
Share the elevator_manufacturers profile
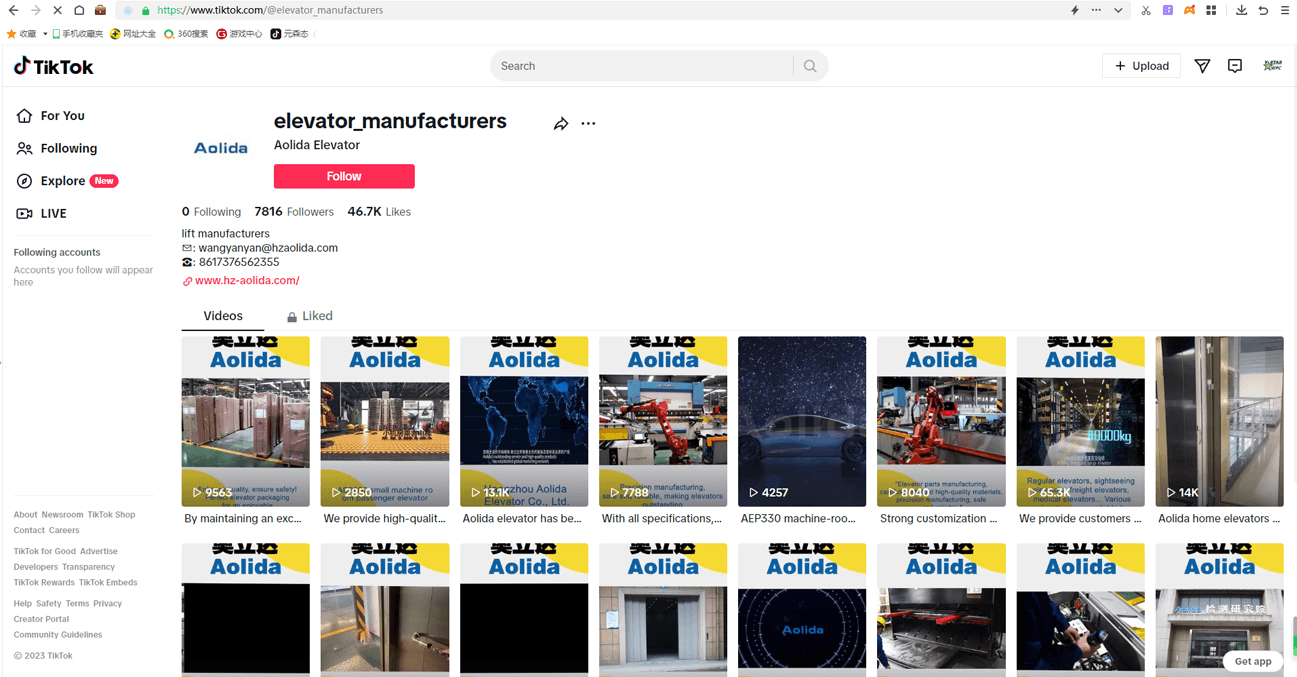pyautogui.click(x=561, y=124)
